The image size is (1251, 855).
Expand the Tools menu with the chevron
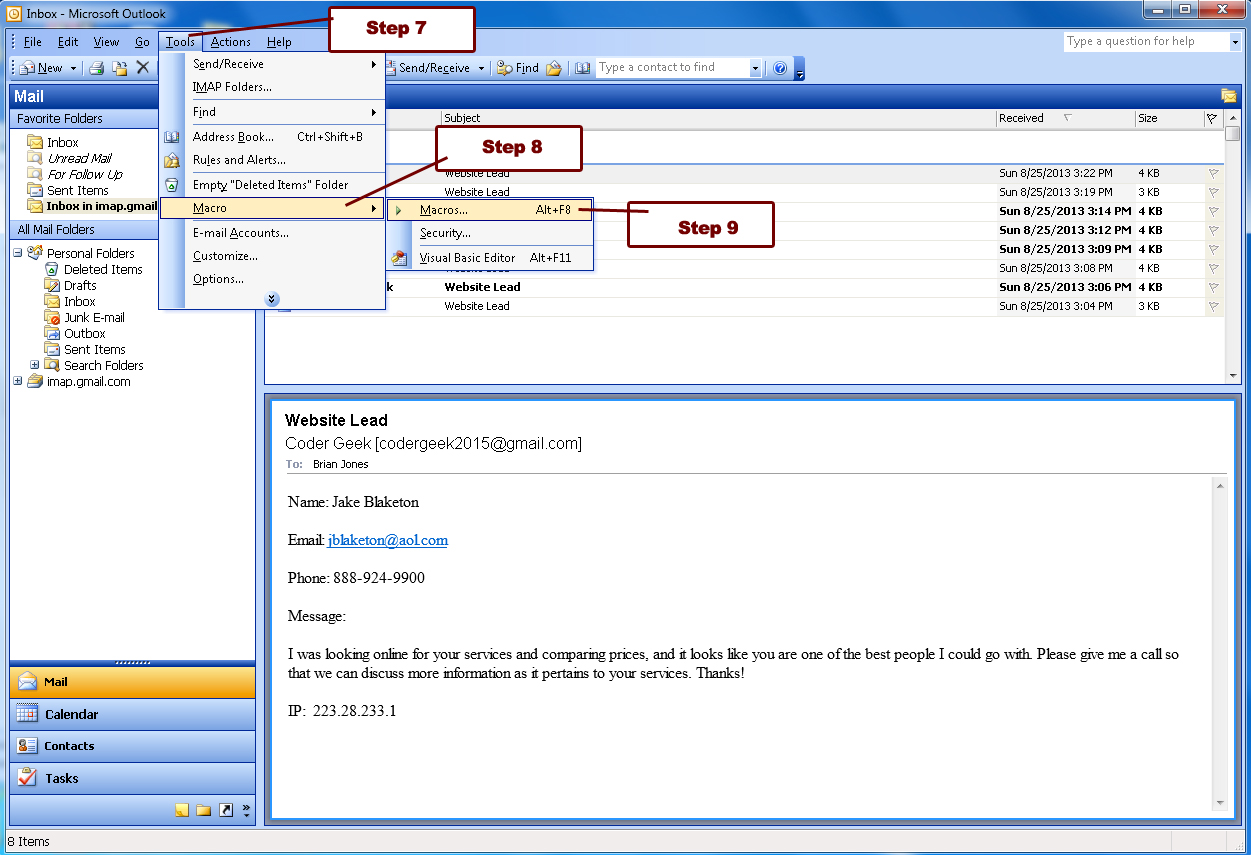click(x=272, y=299)
